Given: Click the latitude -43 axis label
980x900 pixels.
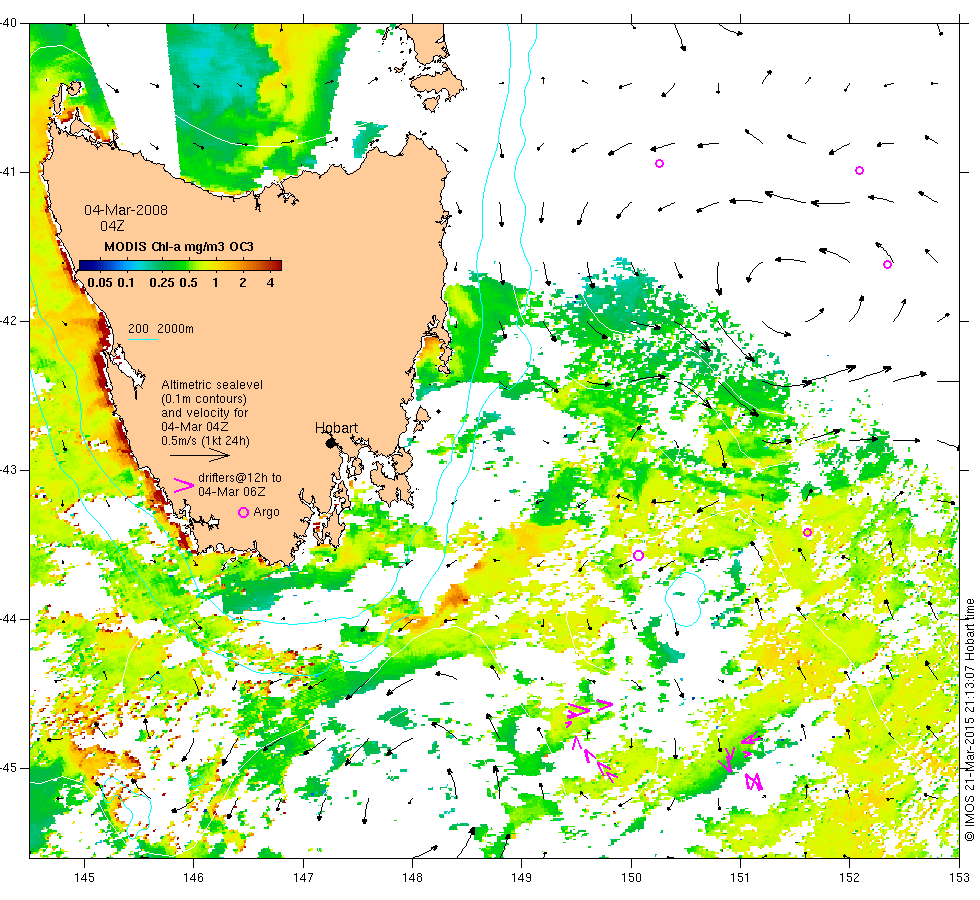Looking at the screenshot, I should (8, 470).
